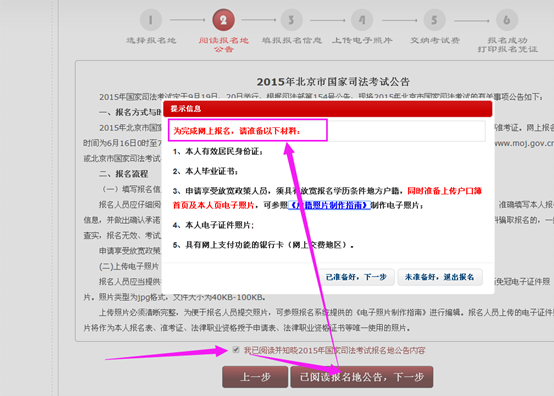Click item 5 网上支付功能的银行卡
The image size is (554, 396).
pos(263,245)
